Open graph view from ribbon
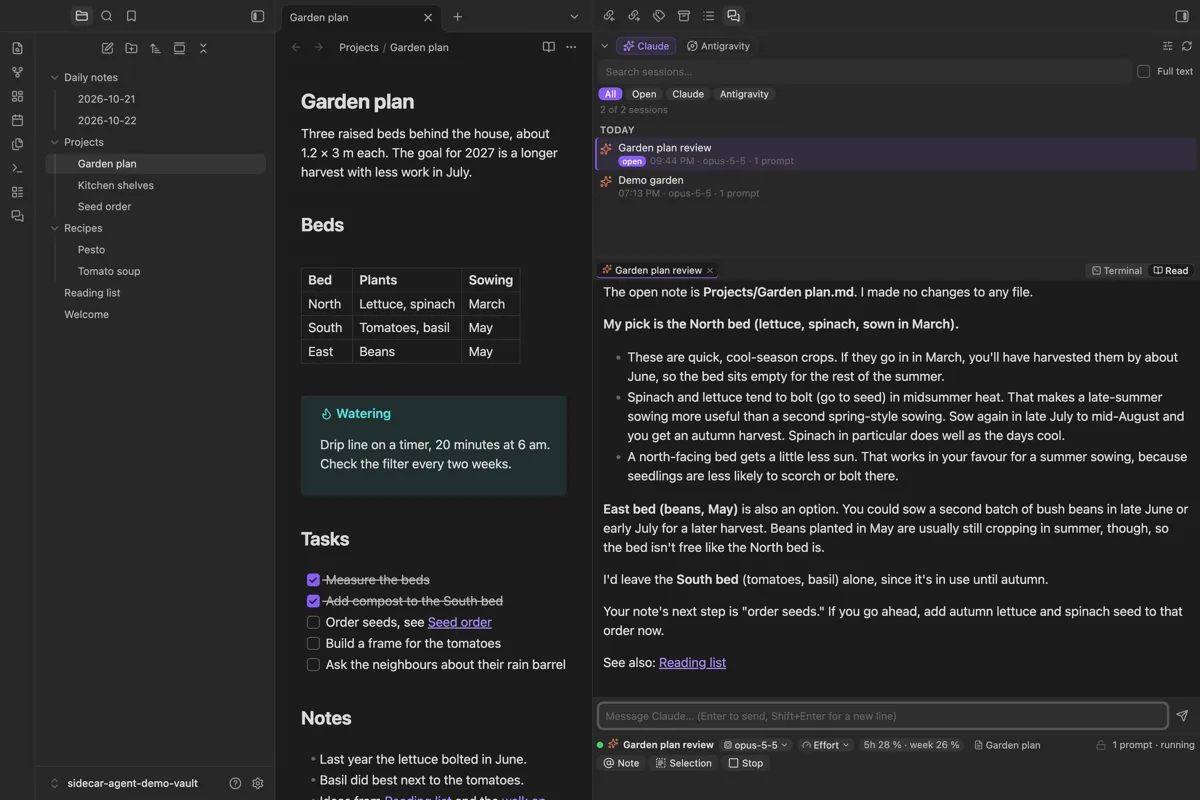 click(17, 72)
